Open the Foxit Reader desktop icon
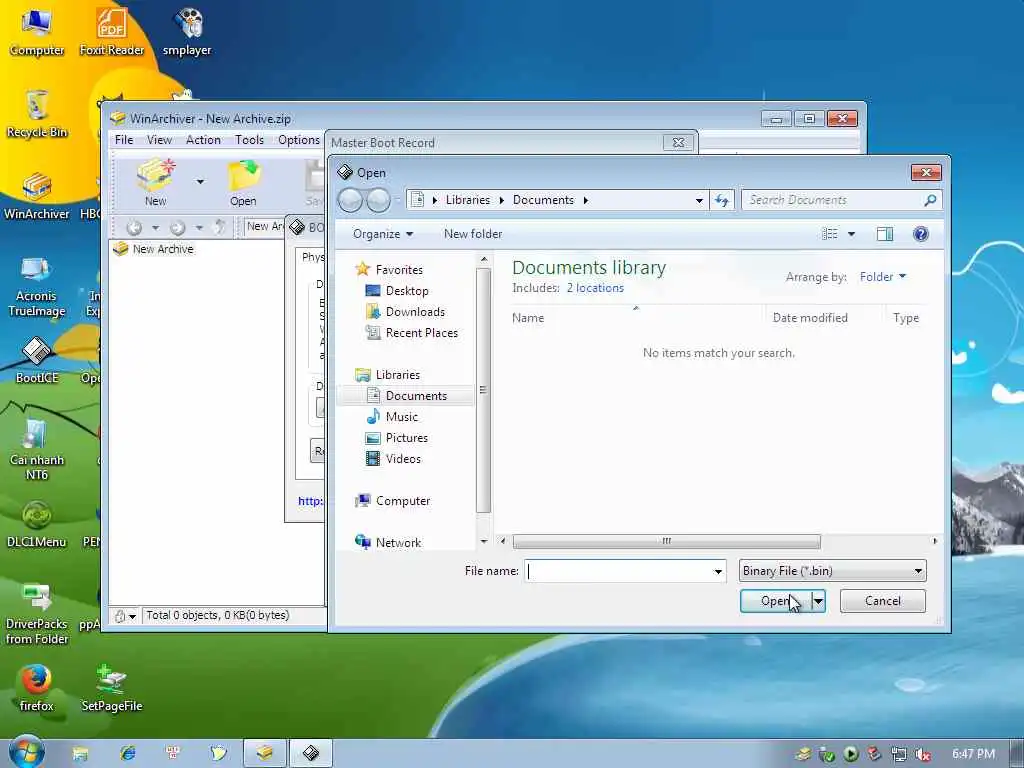The height and width of the screenshot is (768, 1024). (112, 31)
